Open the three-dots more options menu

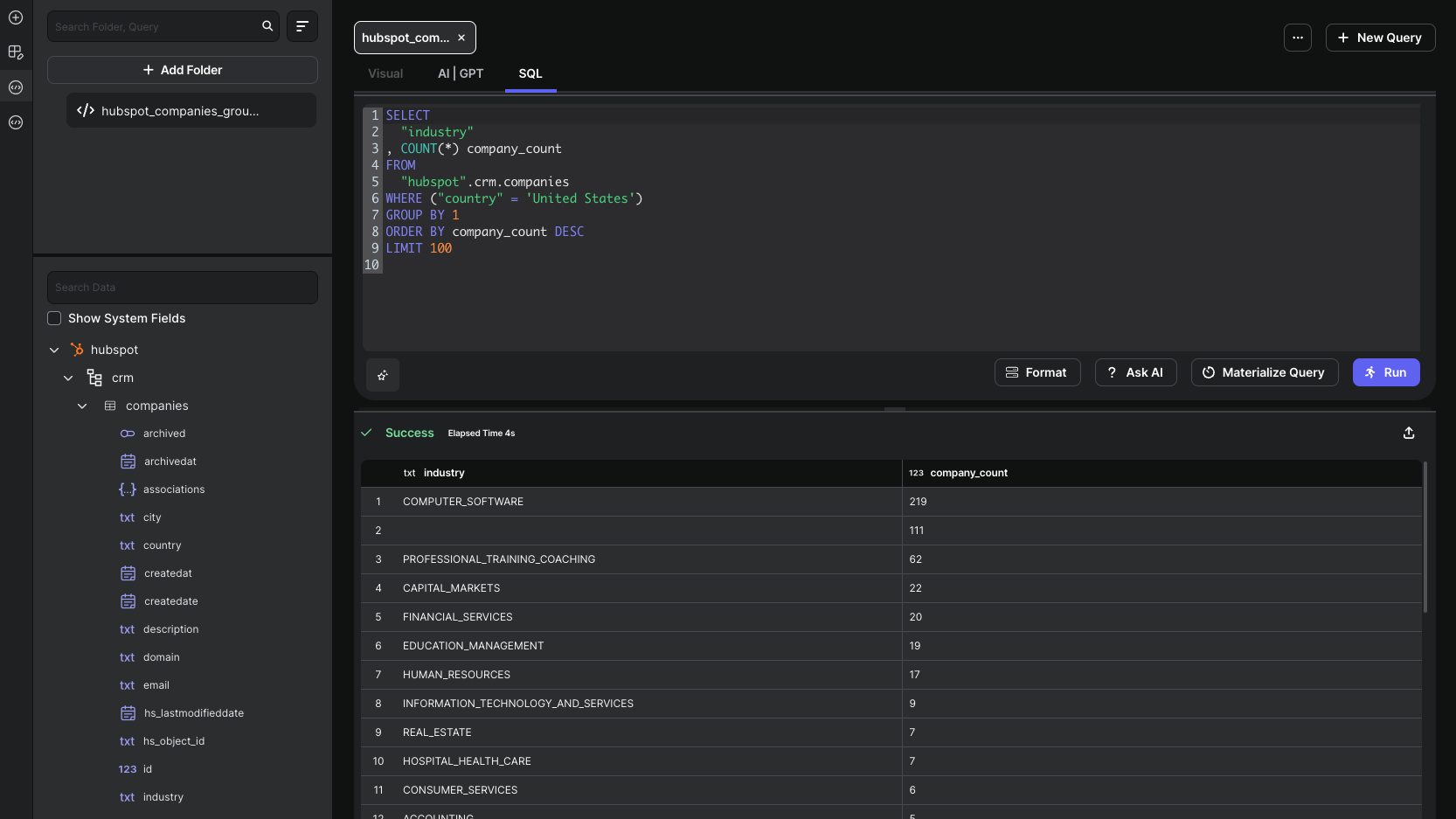click(x=1298, y=38)
